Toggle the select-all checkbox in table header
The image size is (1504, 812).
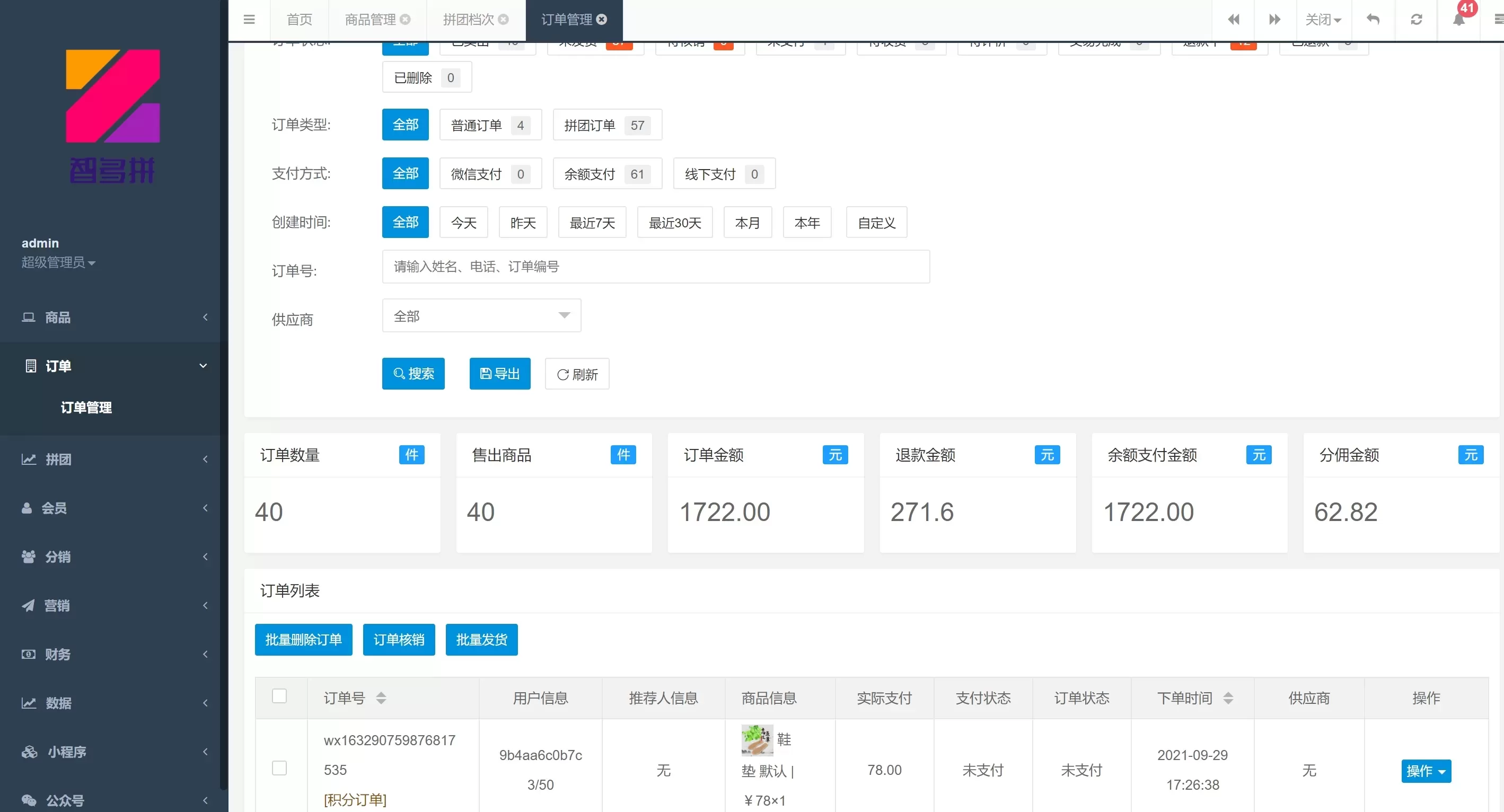[x=280, y=696]
